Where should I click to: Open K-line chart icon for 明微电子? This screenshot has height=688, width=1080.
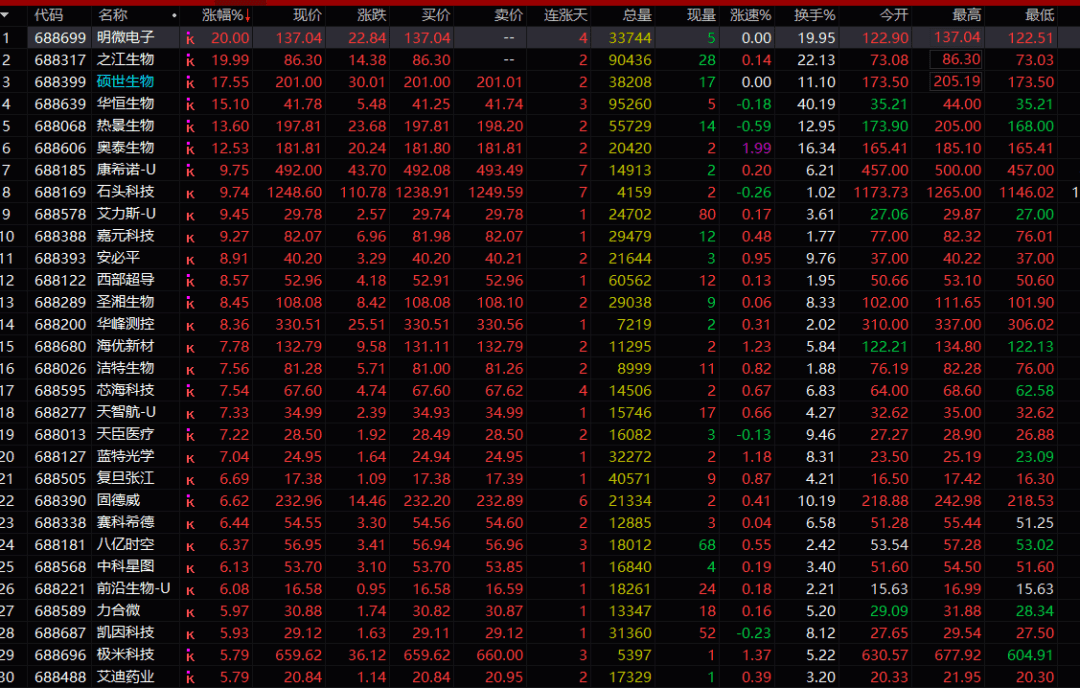coord(189,39)
